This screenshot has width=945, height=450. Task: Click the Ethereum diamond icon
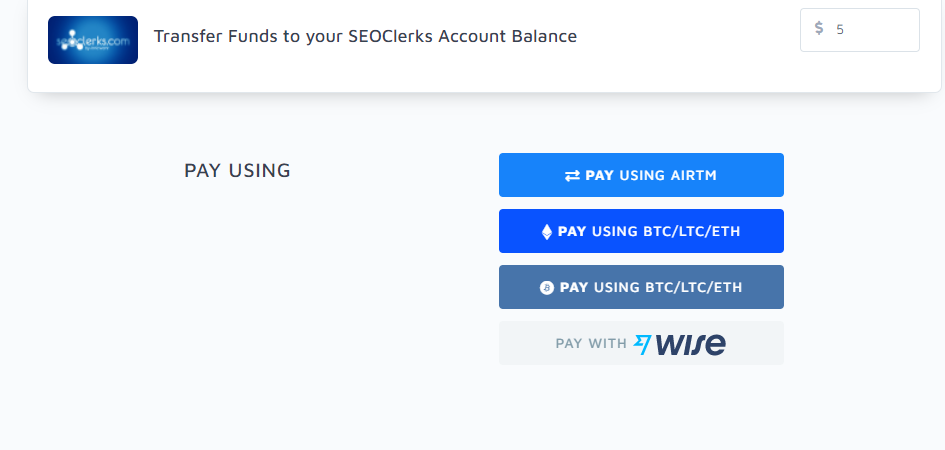coord(546,232)
